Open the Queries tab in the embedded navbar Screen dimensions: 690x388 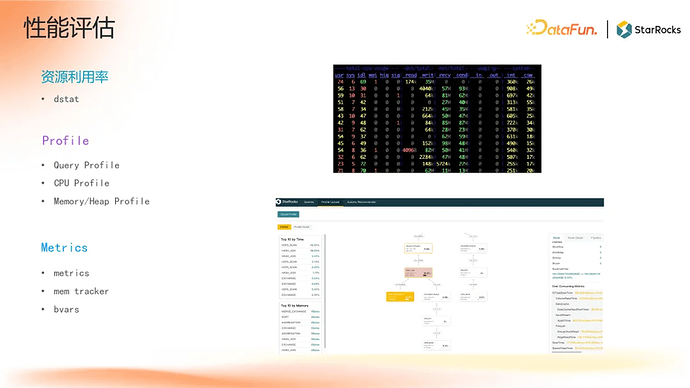pyautogui.click(x=309, y=202)
